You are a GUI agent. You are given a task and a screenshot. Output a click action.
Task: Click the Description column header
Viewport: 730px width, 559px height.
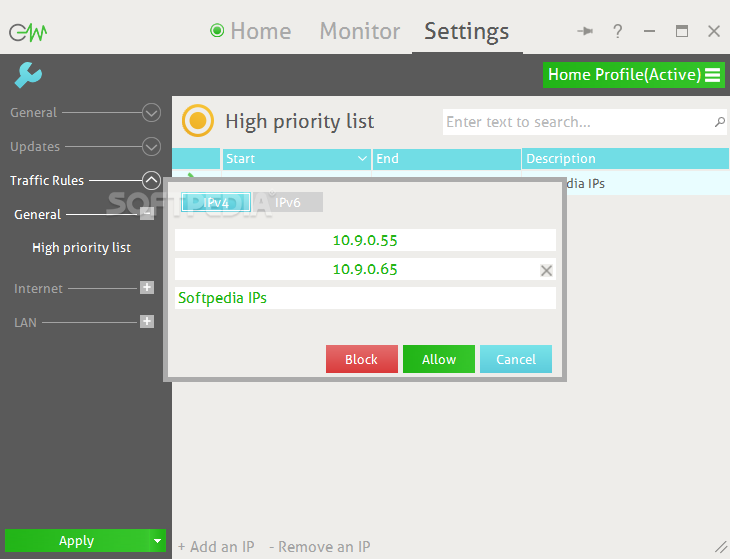[x=625, y=159]
